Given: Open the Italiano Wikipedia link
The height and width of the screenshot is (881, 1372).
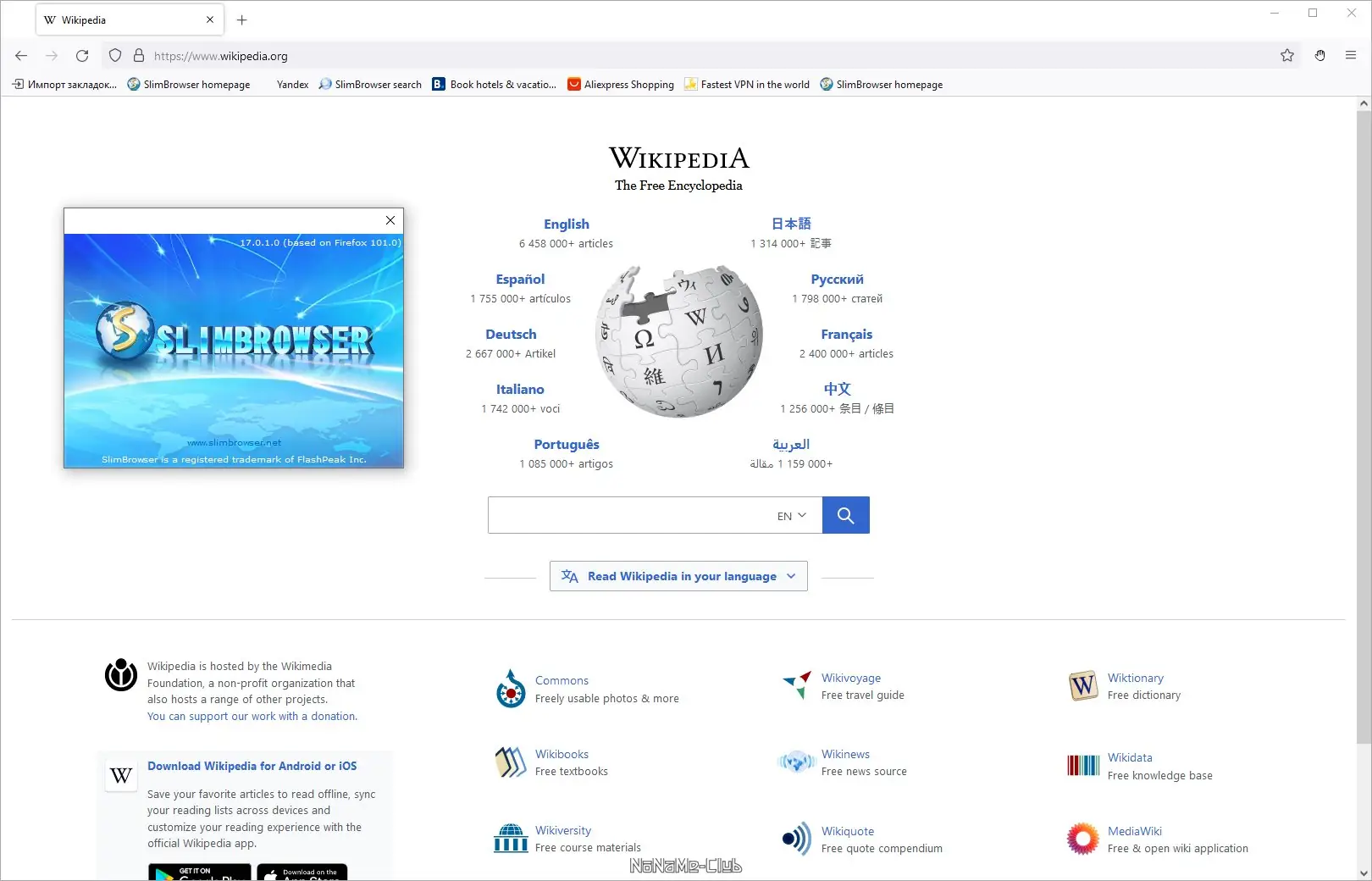Looking at the screenshot, I should tap(520, 390).
